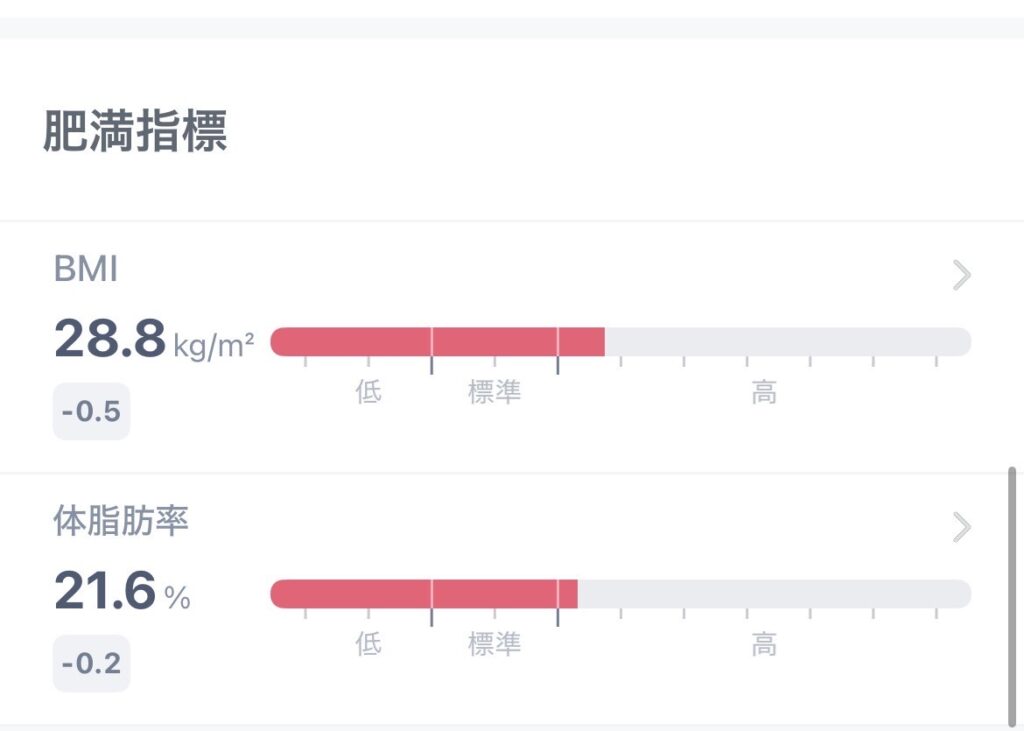
Task: Select the 21.6 % body fat value
Action: 121,593
